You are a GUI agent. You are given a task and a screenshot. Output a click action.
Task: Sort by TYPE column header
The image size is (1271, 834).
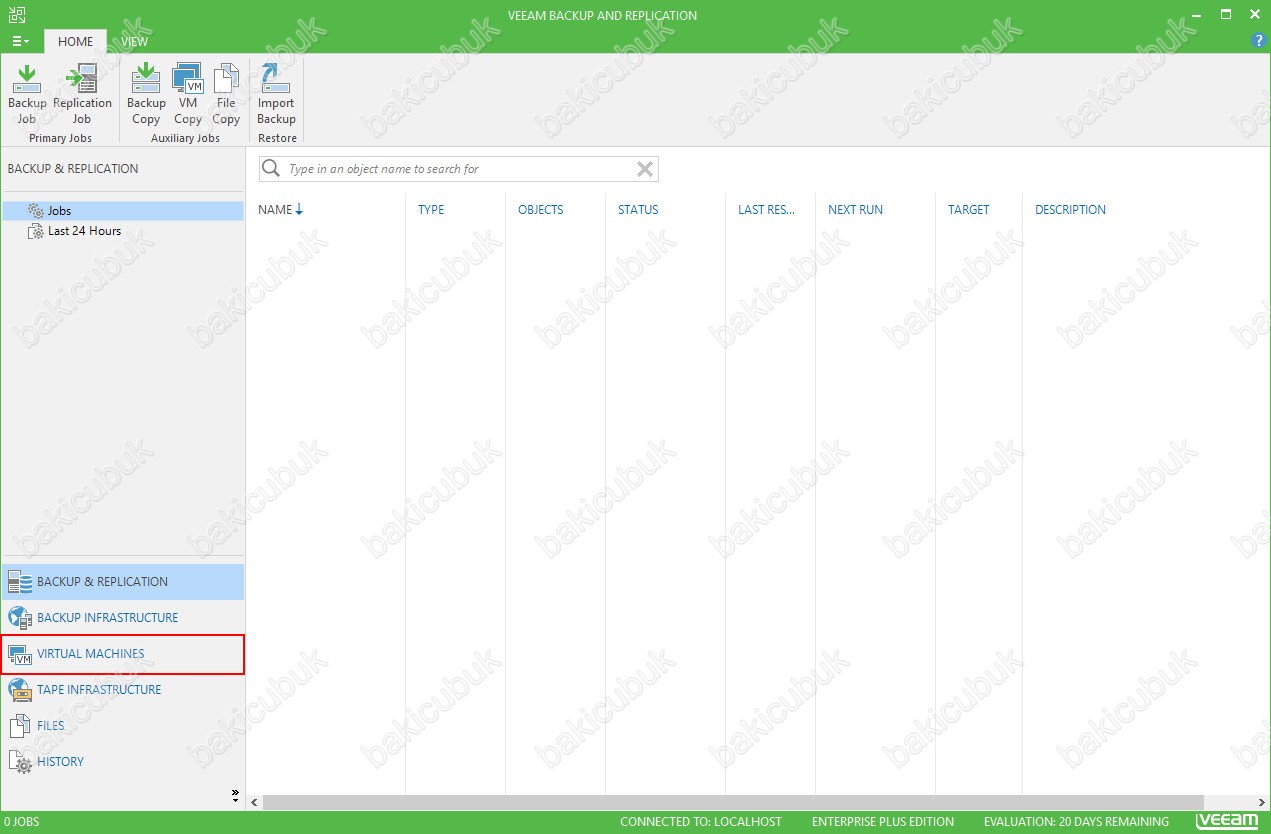pos(431,210)
